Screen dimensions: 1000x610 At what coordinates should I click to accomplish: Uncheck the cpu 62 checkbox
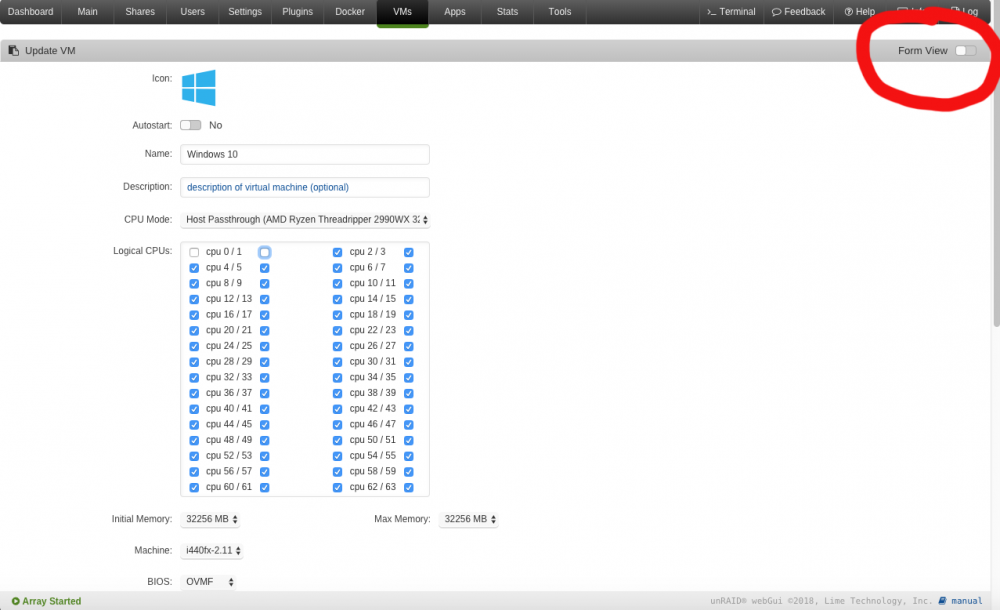click(x=337, y=487)
